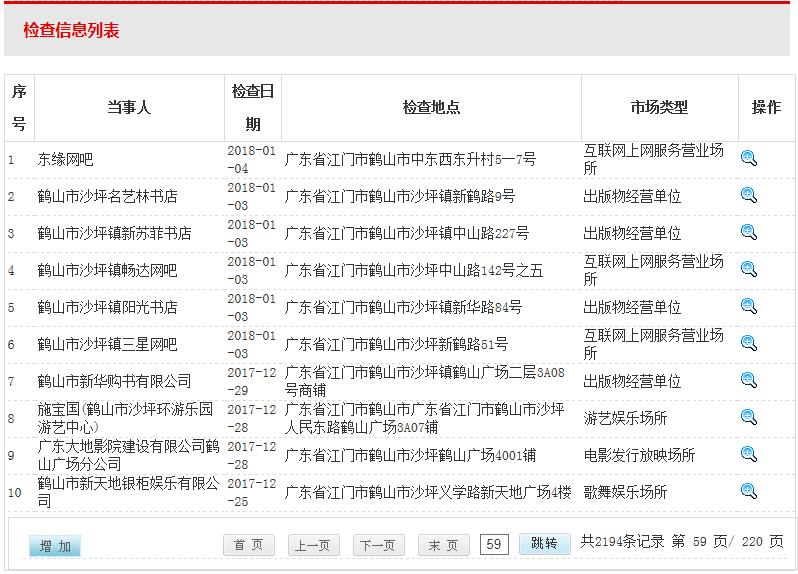Click magnifier icon for 鹤山市新天地银柜娱乐有限公司
Image resolution: width=798 pixels, height=574 pixels.
tap(748, 491)
